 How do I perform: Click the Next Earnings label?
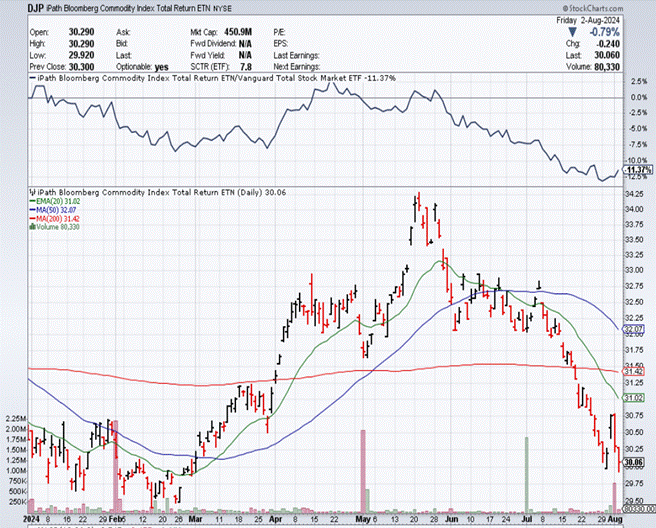tap(297, 67)
